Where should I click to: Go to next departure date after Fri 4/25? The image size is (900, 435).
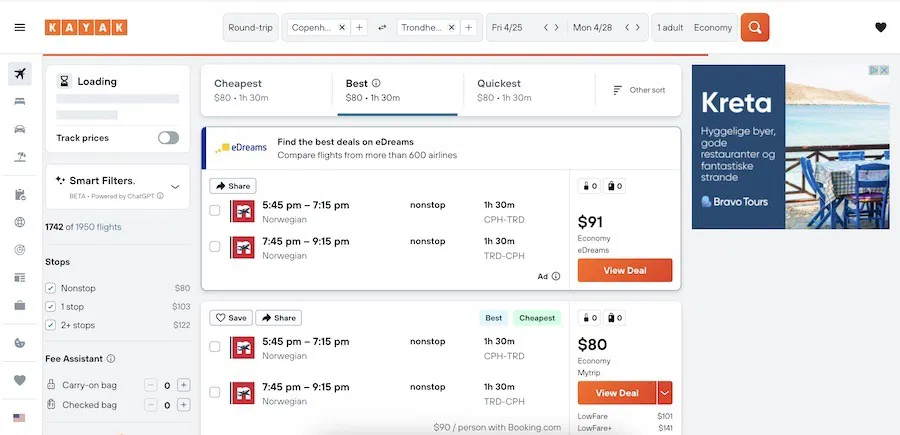[x=556, y=28]
